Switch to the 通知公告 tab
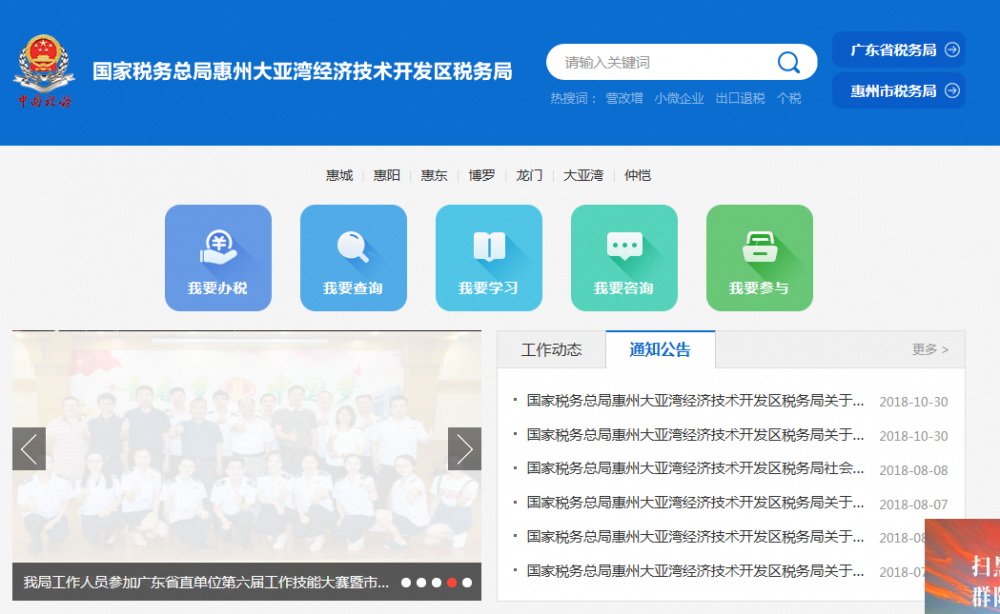This screenshot has height=614, width=1000. pos(660,350)
